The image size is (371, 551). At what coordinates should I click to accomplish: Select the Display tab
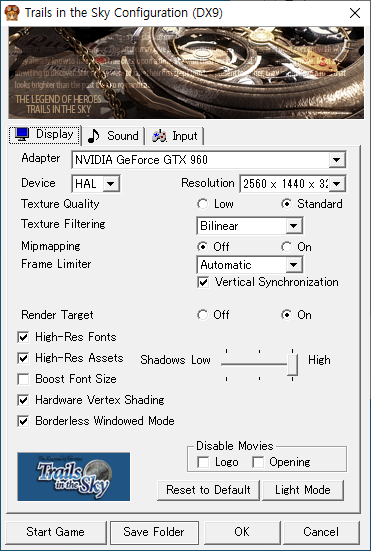(45, 135)
